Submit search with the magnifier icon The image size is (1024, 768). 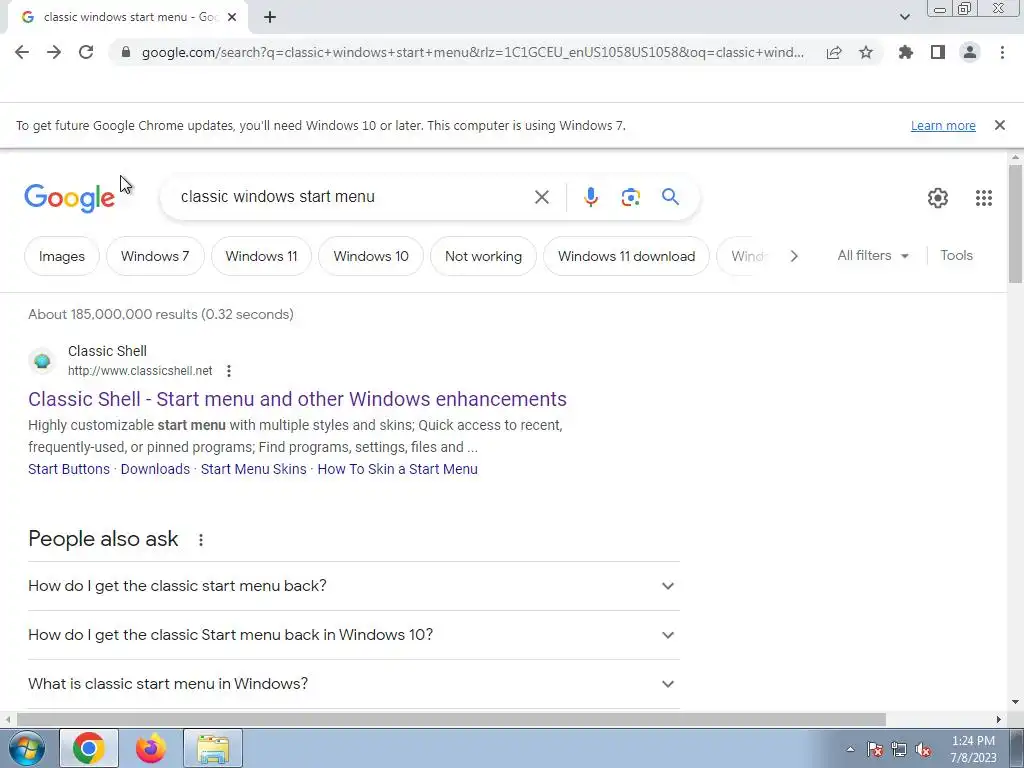[671, 197]
